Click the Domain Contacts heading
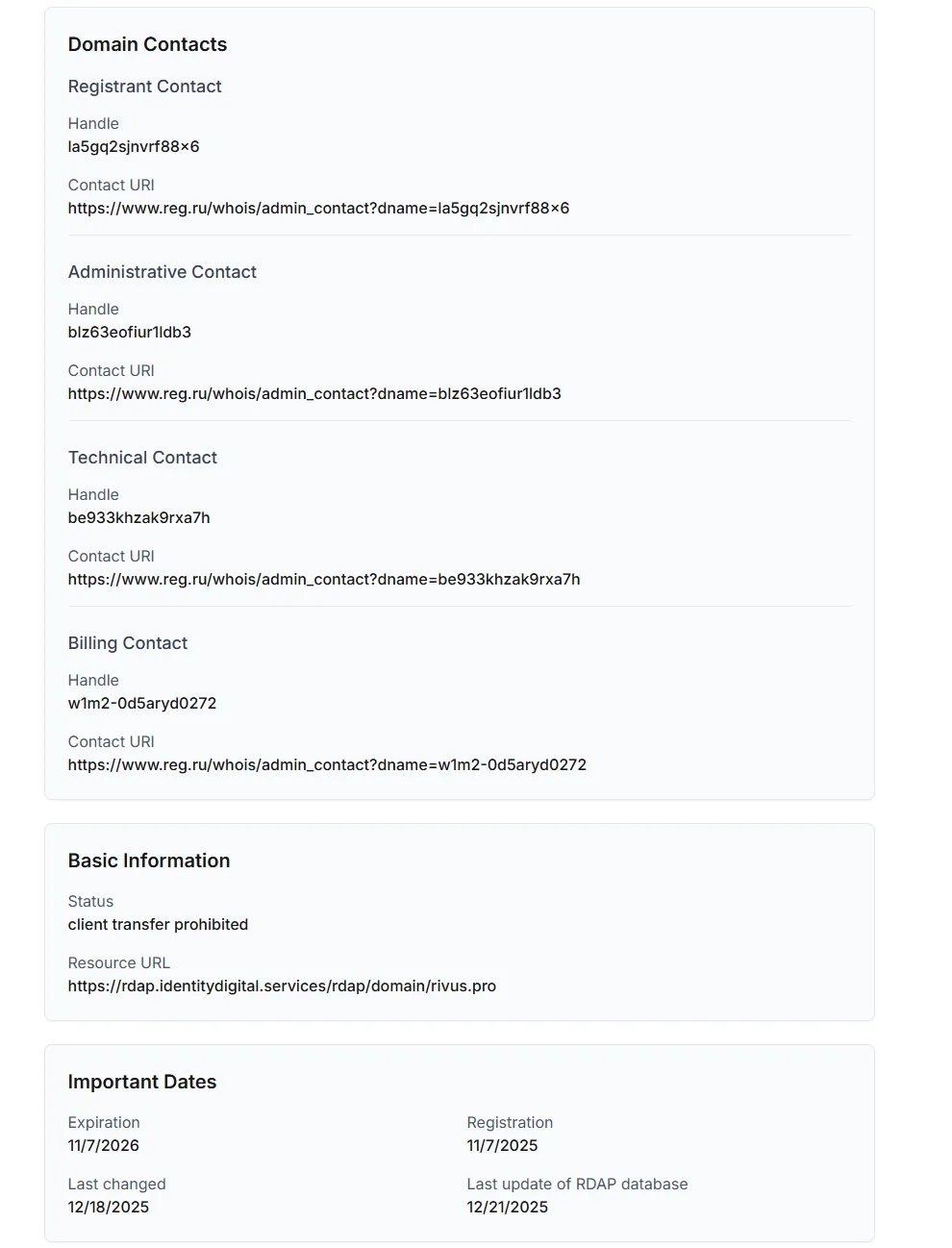This screenshot has height=1248, width=952. pyautogui.click(x=147, y=44)
